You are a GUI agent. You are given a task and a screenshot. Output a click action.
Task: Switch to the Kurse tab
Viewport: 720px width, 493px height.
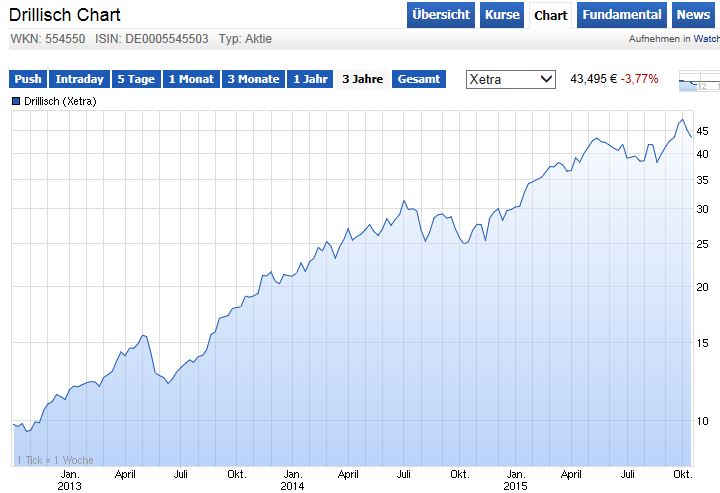click(x=502, y=15)
